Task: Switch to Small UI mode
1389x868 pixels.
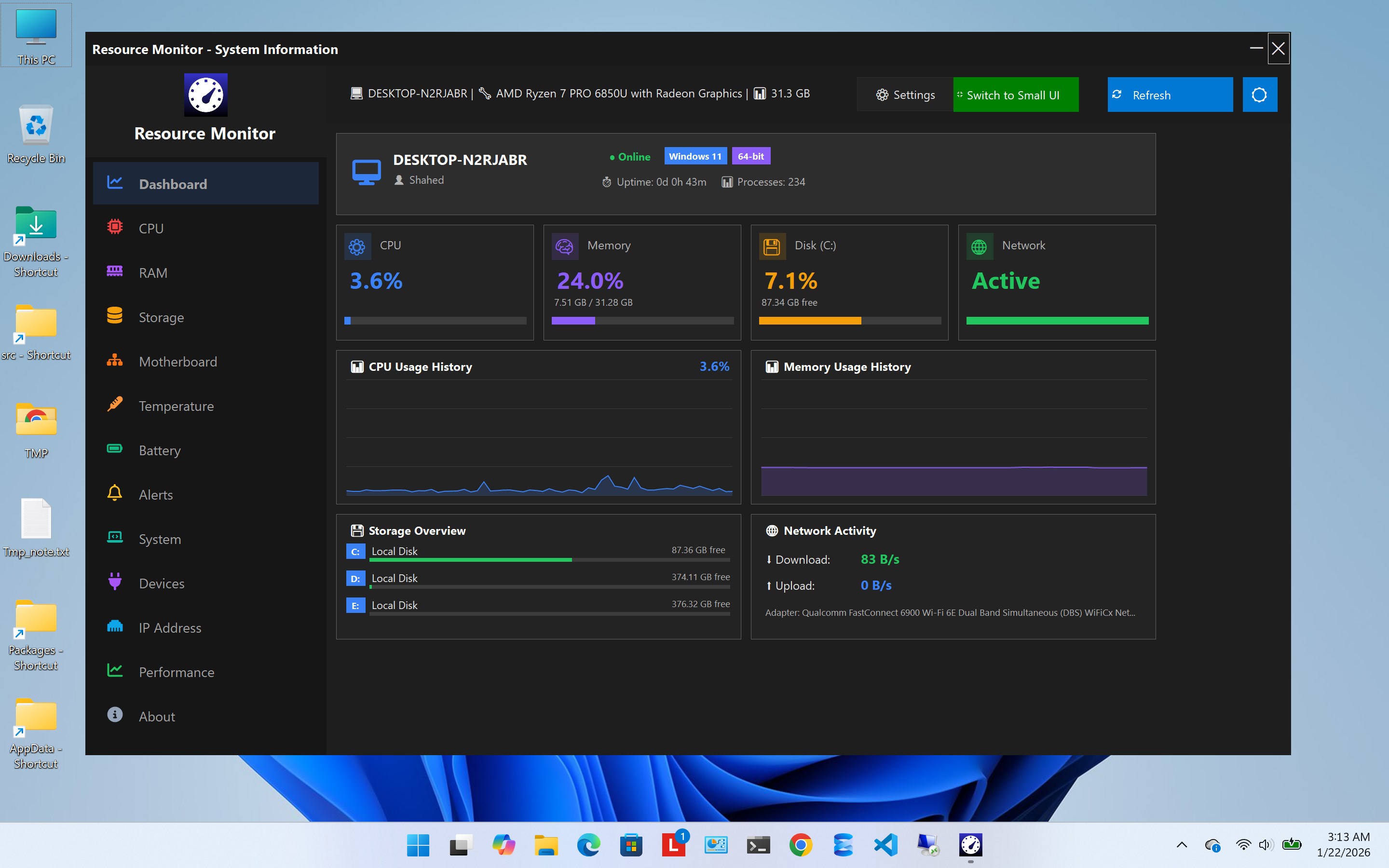Action: tap(1015, 95)
